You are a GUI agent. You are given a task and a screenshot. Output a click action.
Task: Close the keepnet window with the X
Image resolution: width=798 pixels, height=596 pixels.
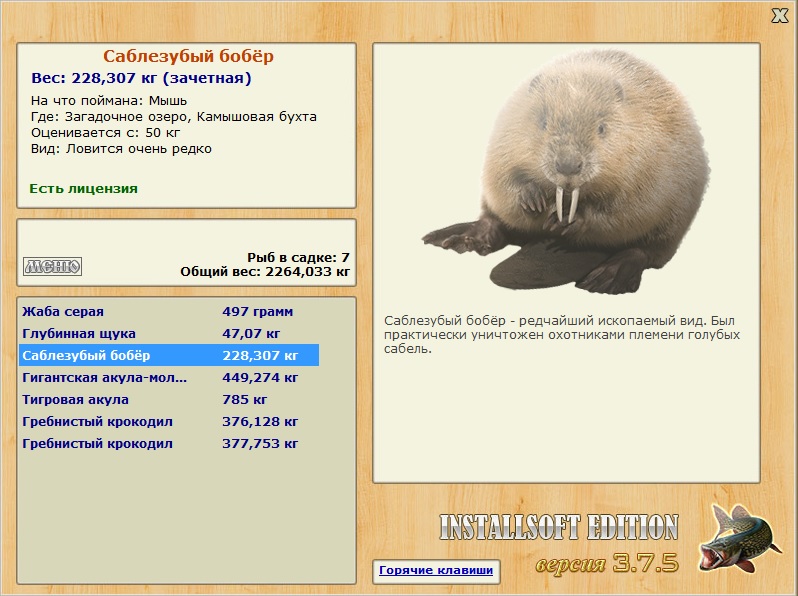click(x=779, y=16)
